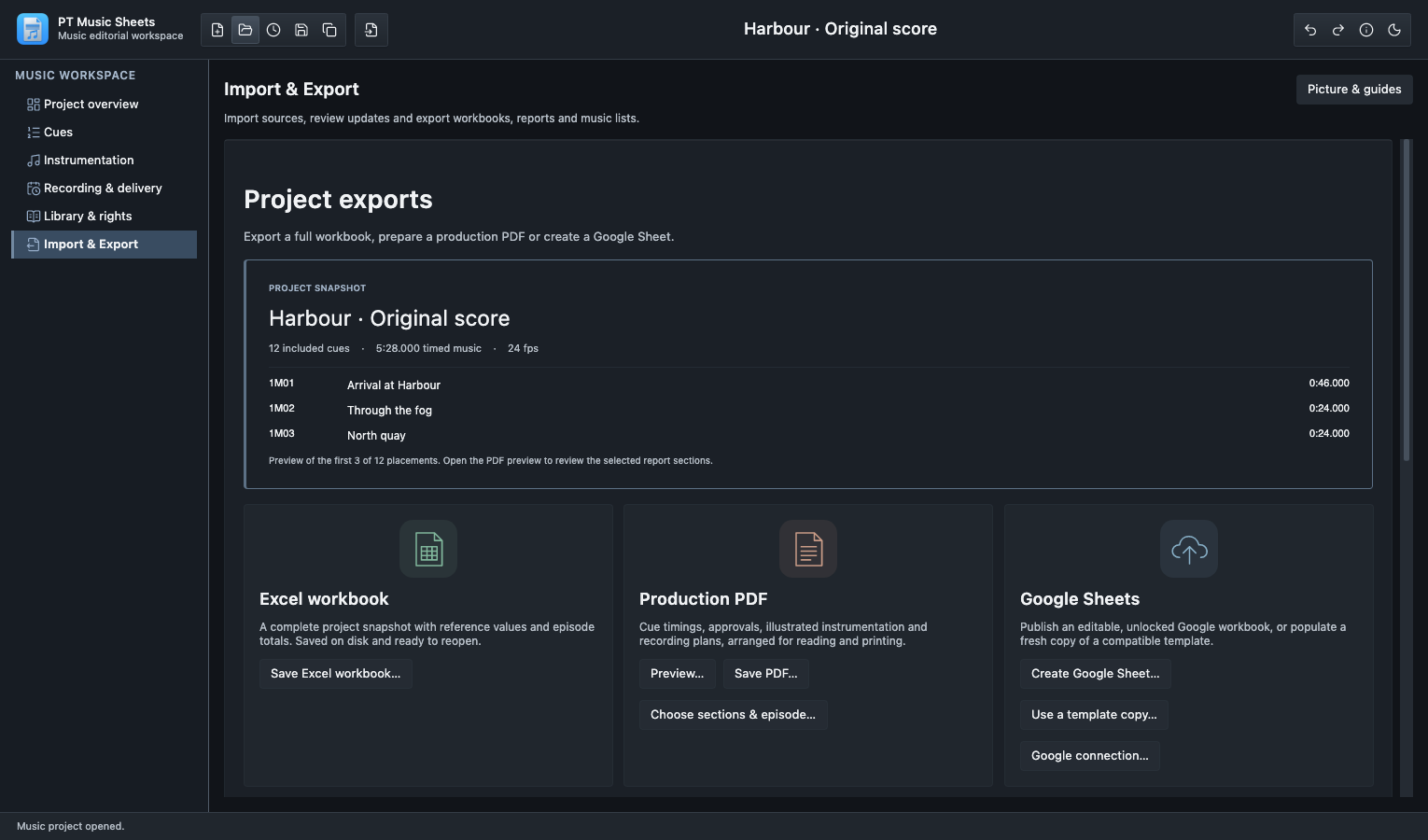Click the cue title Through the fog
Screen dimensions: 1428x840
click(x=389, y=411)
